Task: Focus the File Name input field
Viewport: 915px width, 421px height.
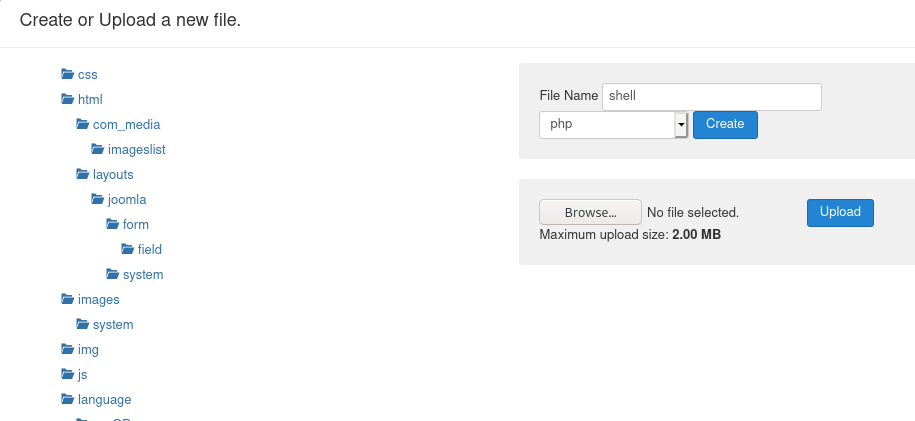Action: 712,97
